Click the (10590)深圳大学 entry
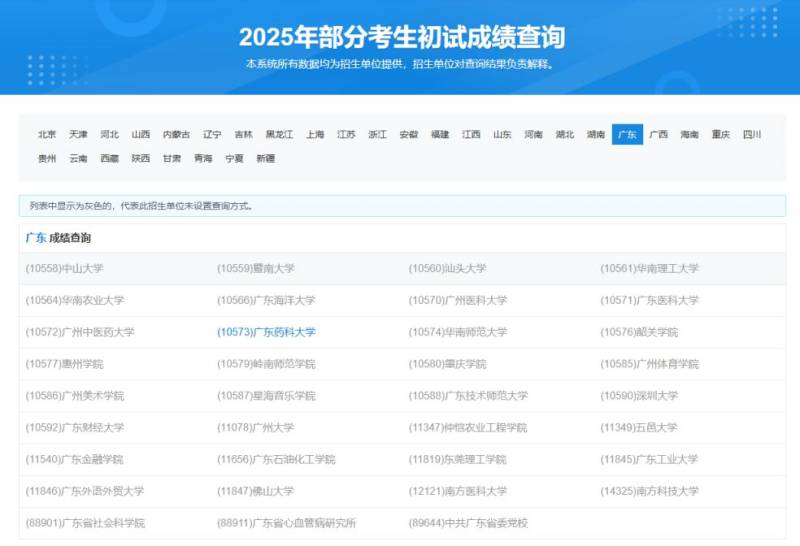Viewport: 800px width, 546px height. 639,395
